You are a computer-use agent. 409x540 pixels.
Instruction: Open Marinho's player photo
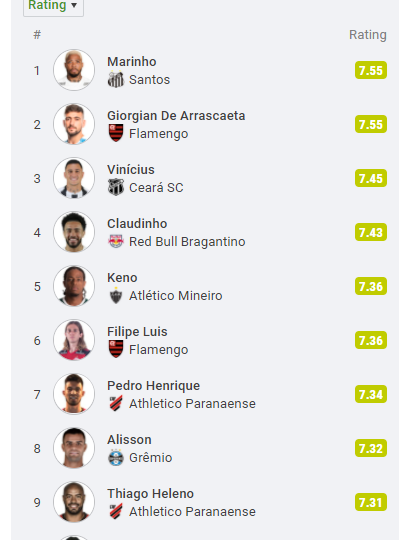pos(74,70)
